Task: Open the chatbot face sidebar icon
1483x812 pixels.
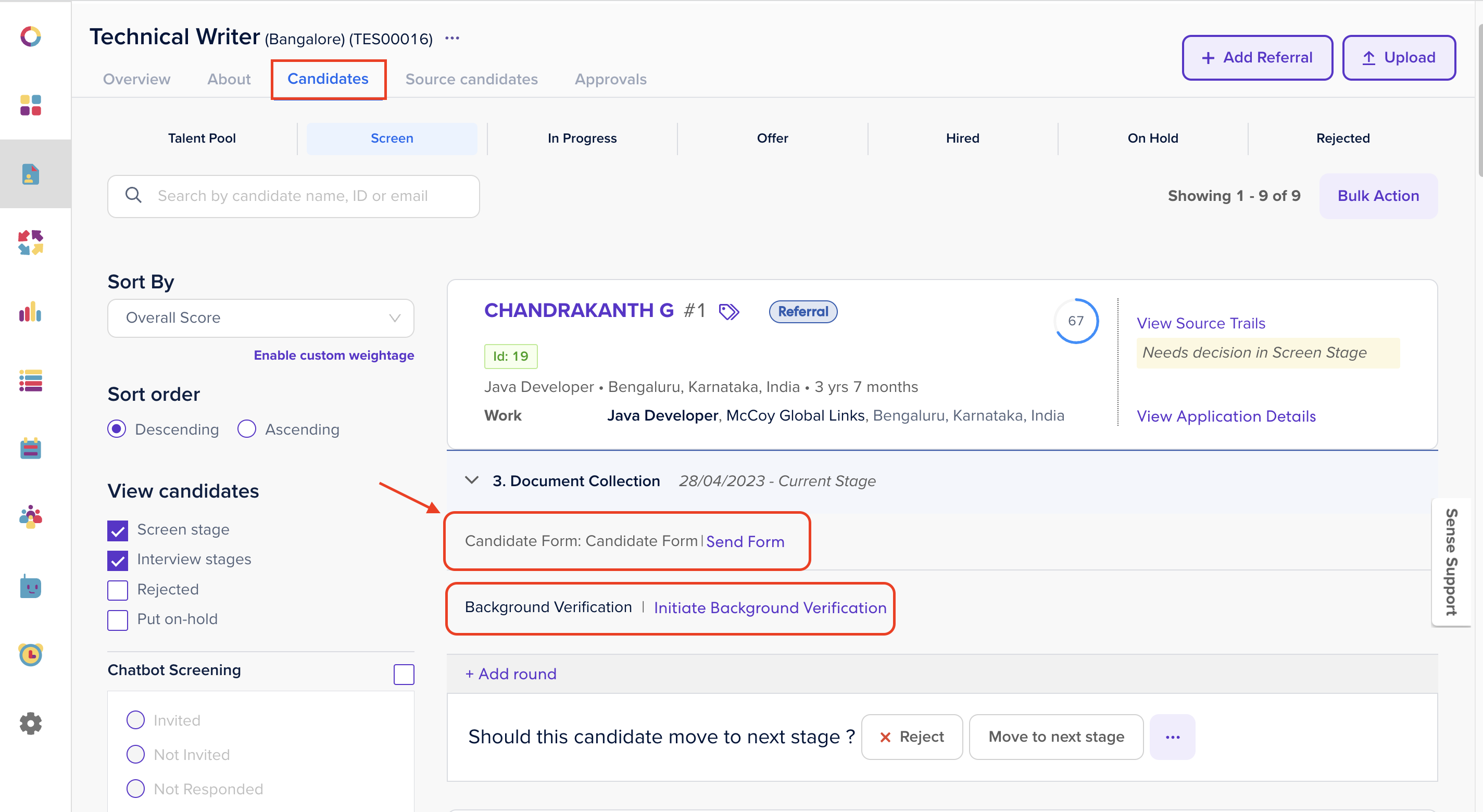Action: pos(31,587)
